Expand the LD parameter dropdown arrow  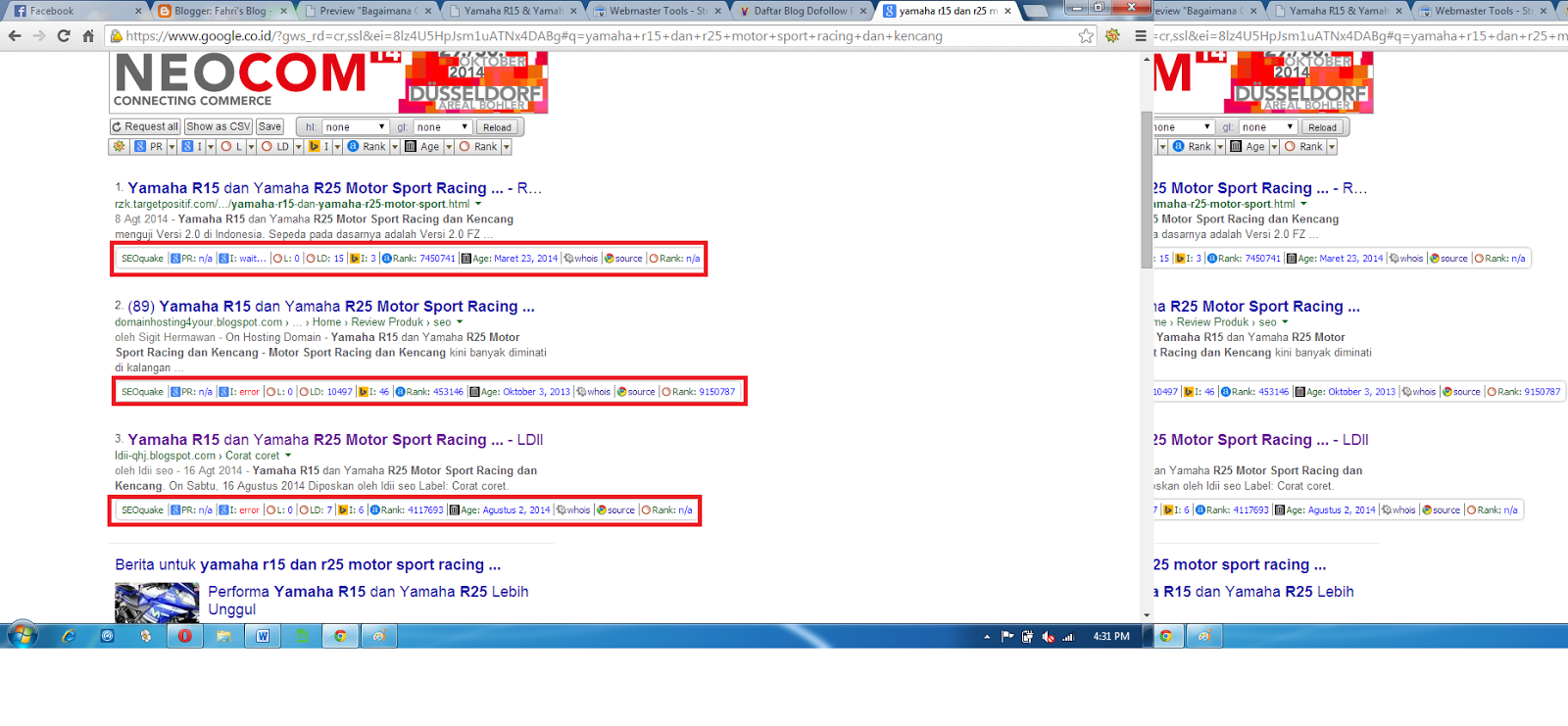click(x=298, y=146)
